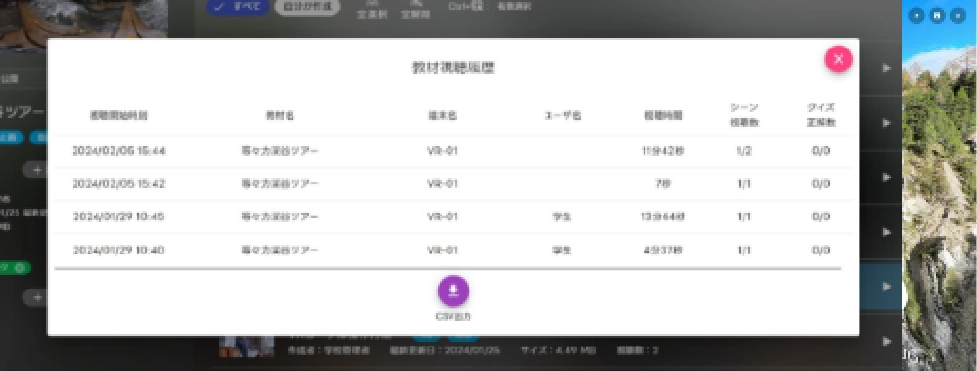Click the purple CSV export download icon
Image resolution: width=977 pixels, height=371 pixels.
[x=453, y=291]
